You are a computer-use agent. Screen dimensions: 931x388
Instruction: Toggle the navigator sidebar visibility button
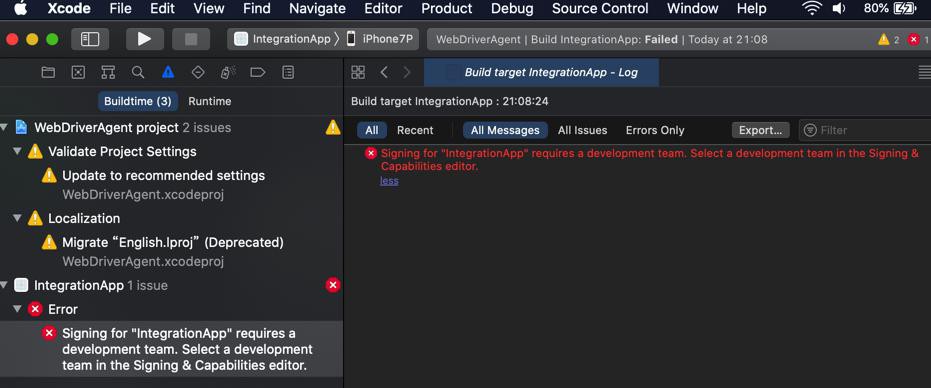[x=90, y=39]
